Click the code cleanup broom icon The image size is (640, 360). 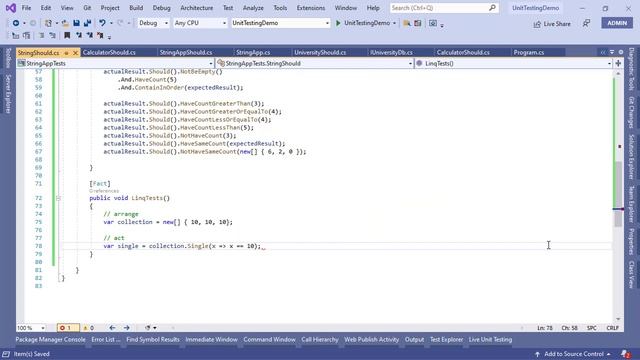tap(148, 328)
